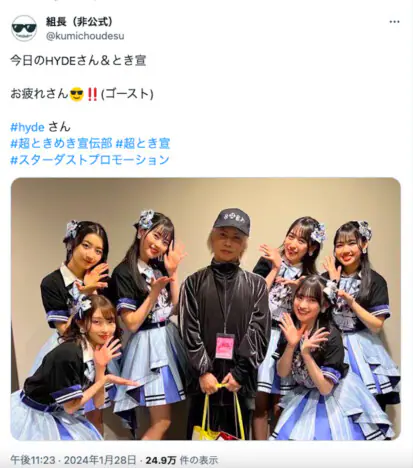Click the text 今日のHYDEさん＆とき宣
This screenshot has height=468, width=413.
pos(78,61)
